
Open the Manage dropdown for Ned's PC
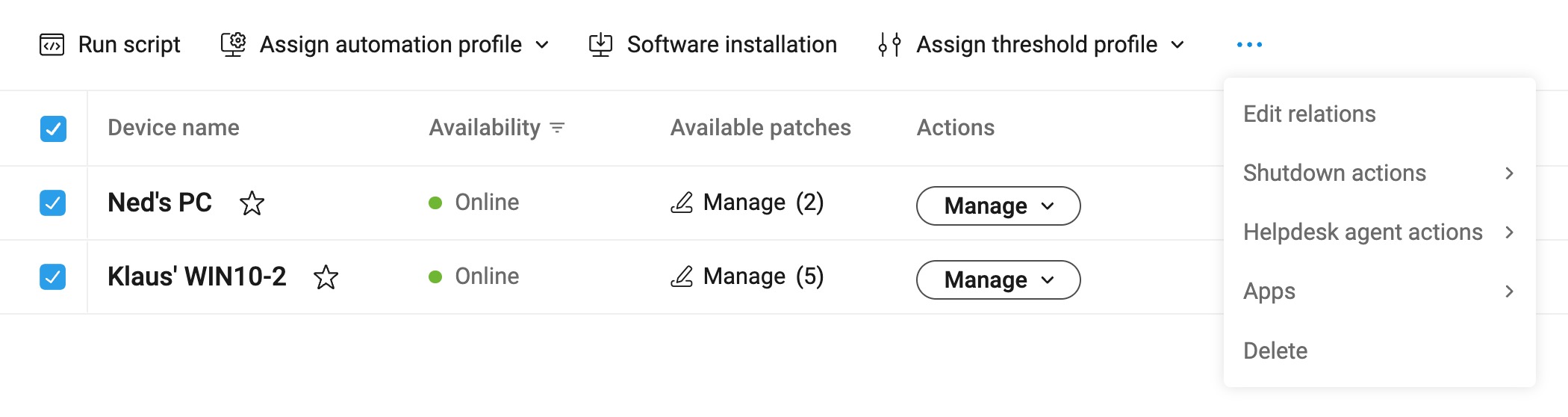point(998,206)
